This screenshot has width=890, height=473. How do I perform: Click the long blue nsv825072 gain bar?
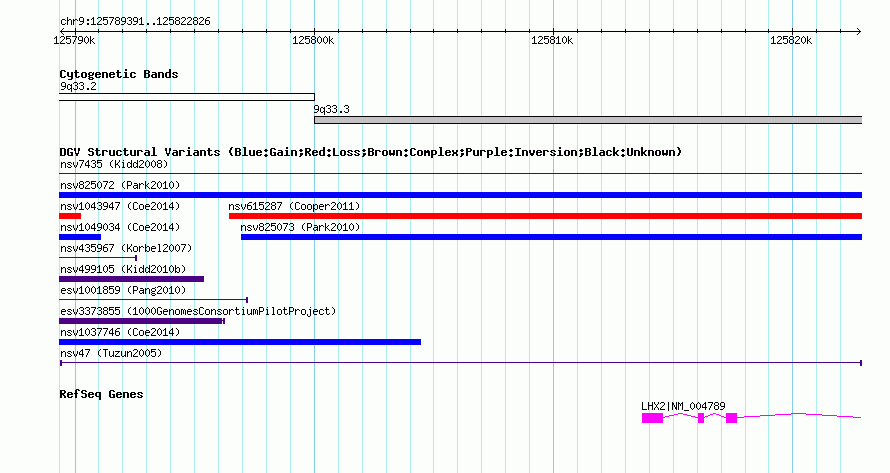[460, 195]
